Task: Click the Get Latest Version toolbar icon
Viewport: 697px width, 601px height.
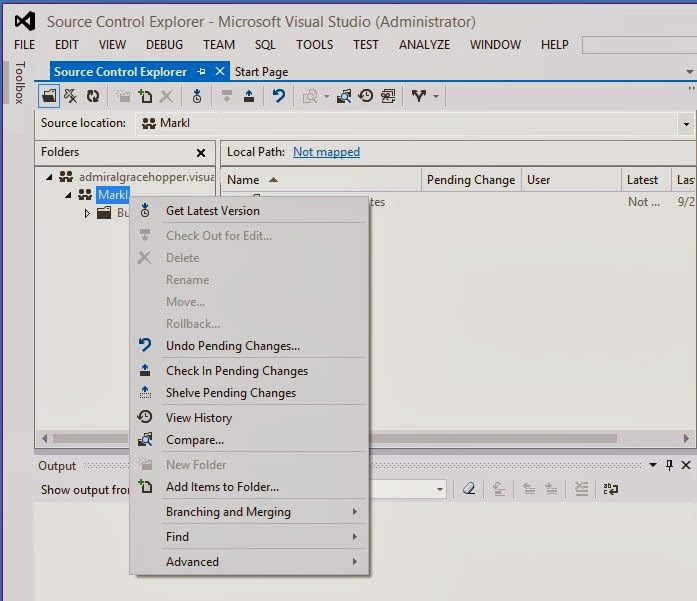Action: (197, 96)
